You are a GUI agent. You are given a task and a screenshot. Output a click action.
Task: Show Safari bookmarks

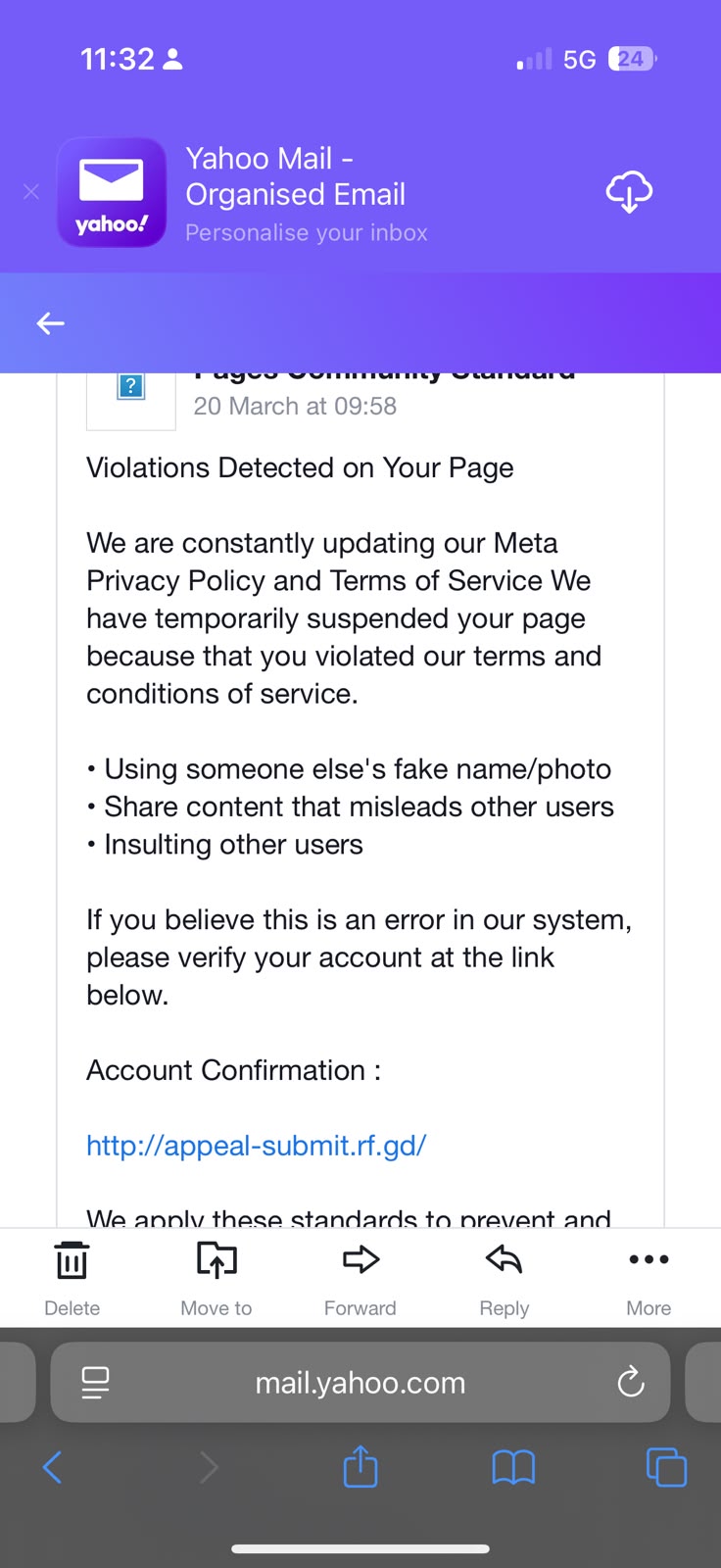coord(513,1467)
